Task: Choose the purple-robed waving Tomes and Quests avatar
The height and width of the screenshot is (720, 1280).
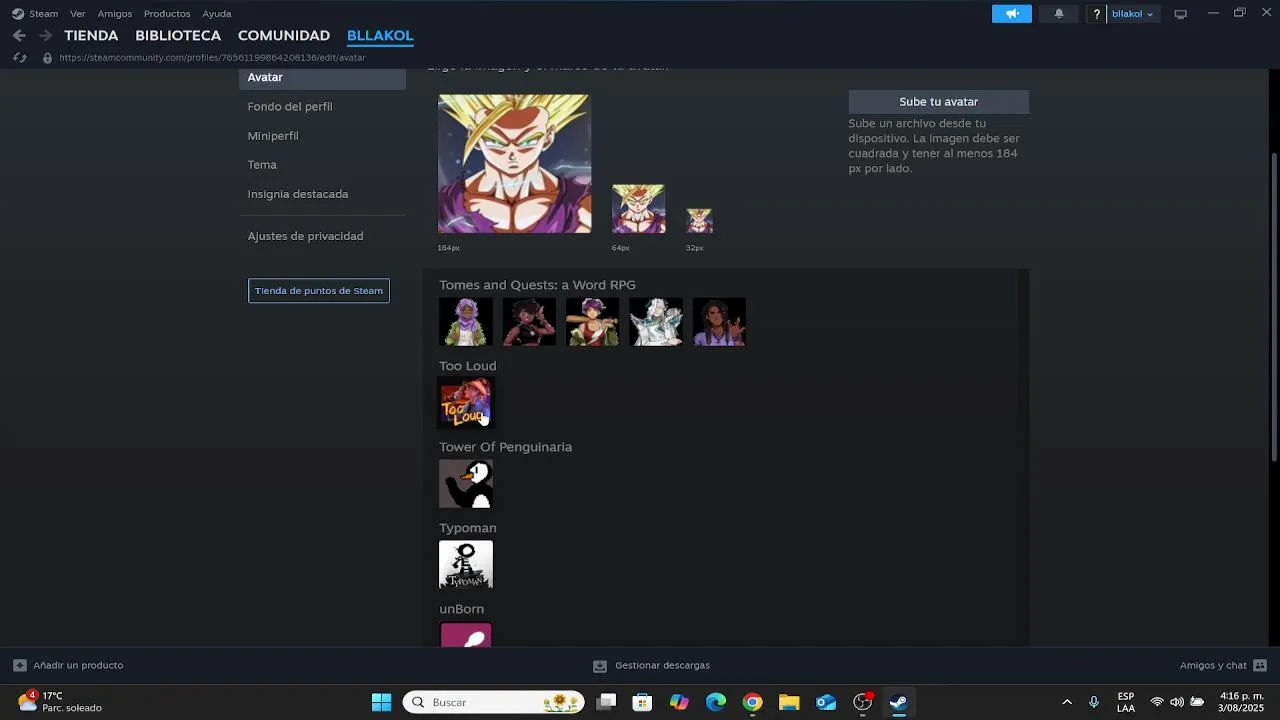Action: (719, 321)
